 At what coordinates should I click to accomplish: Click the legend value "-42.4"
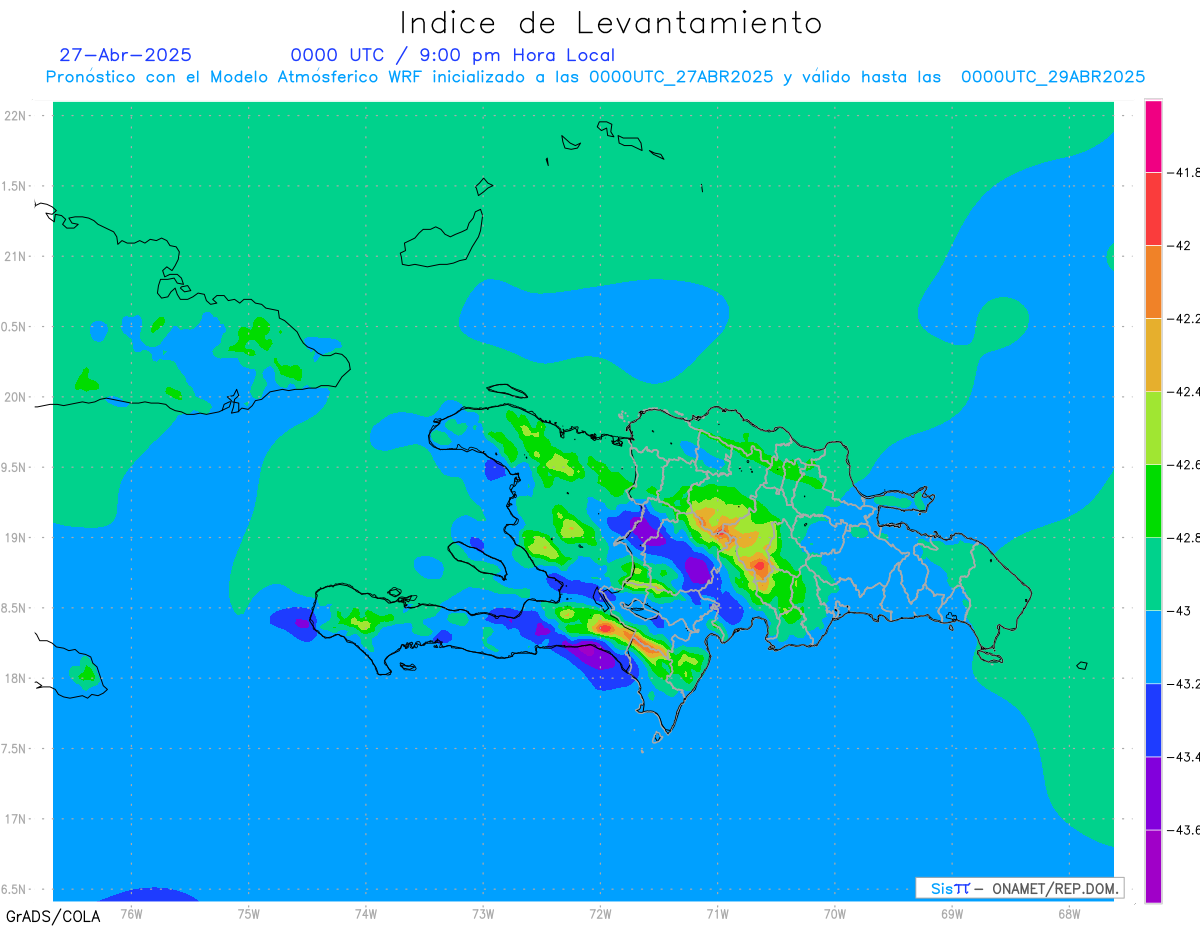1186,391
